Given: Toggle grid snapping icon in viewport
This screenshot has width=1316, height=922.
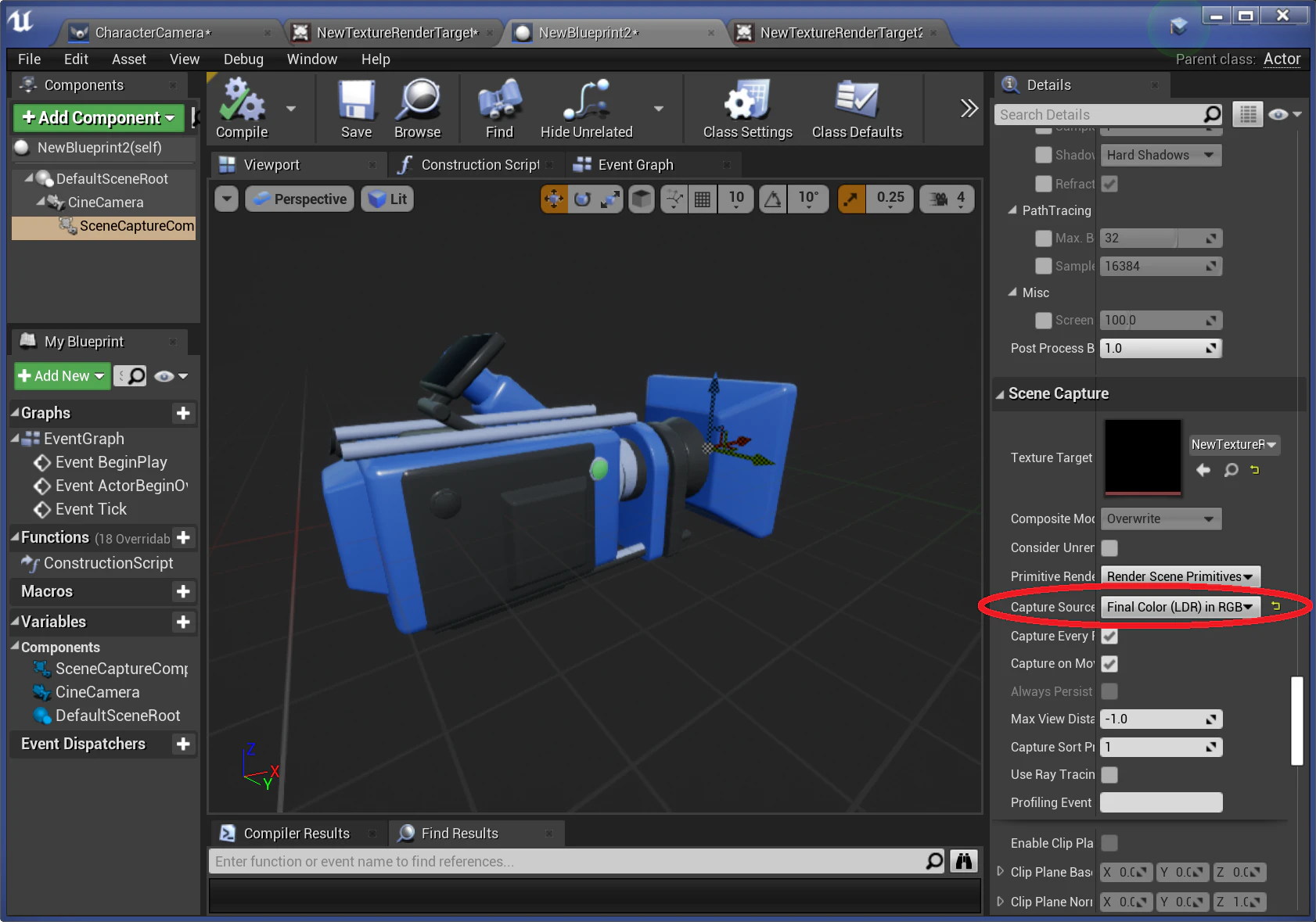Looking at the screenshot, I should [703, 199].
